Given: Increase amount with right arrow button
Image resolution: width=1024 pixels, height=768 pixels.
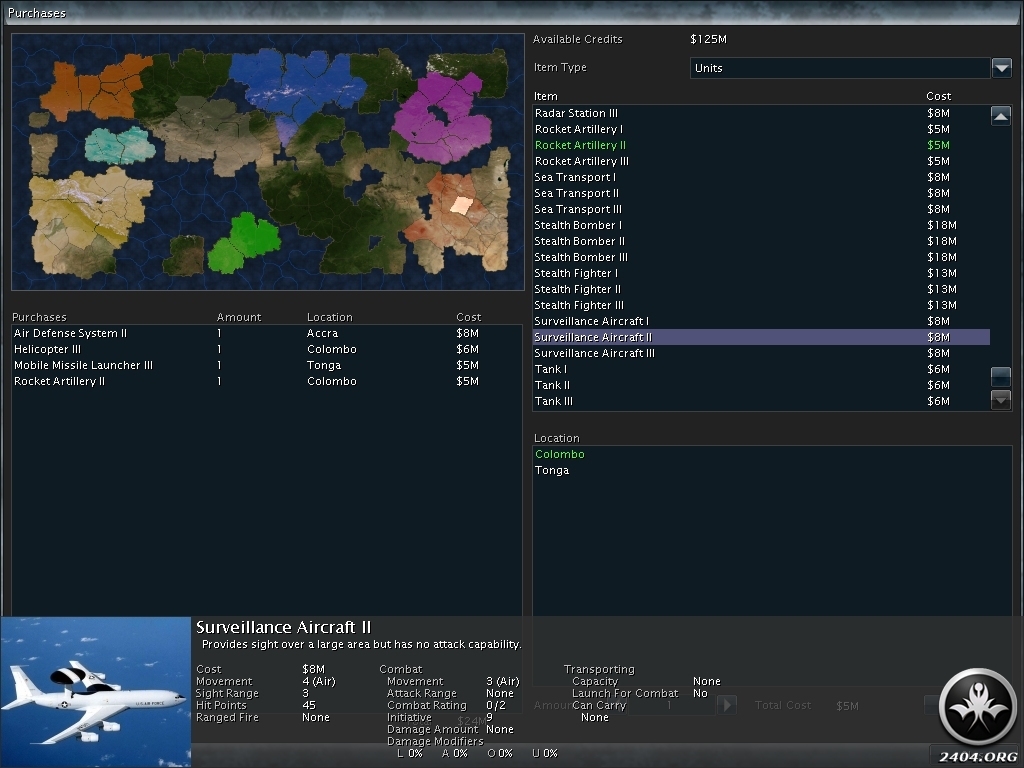Looking at the screenshot, I should pyautogui.click(x=727, y=705).
